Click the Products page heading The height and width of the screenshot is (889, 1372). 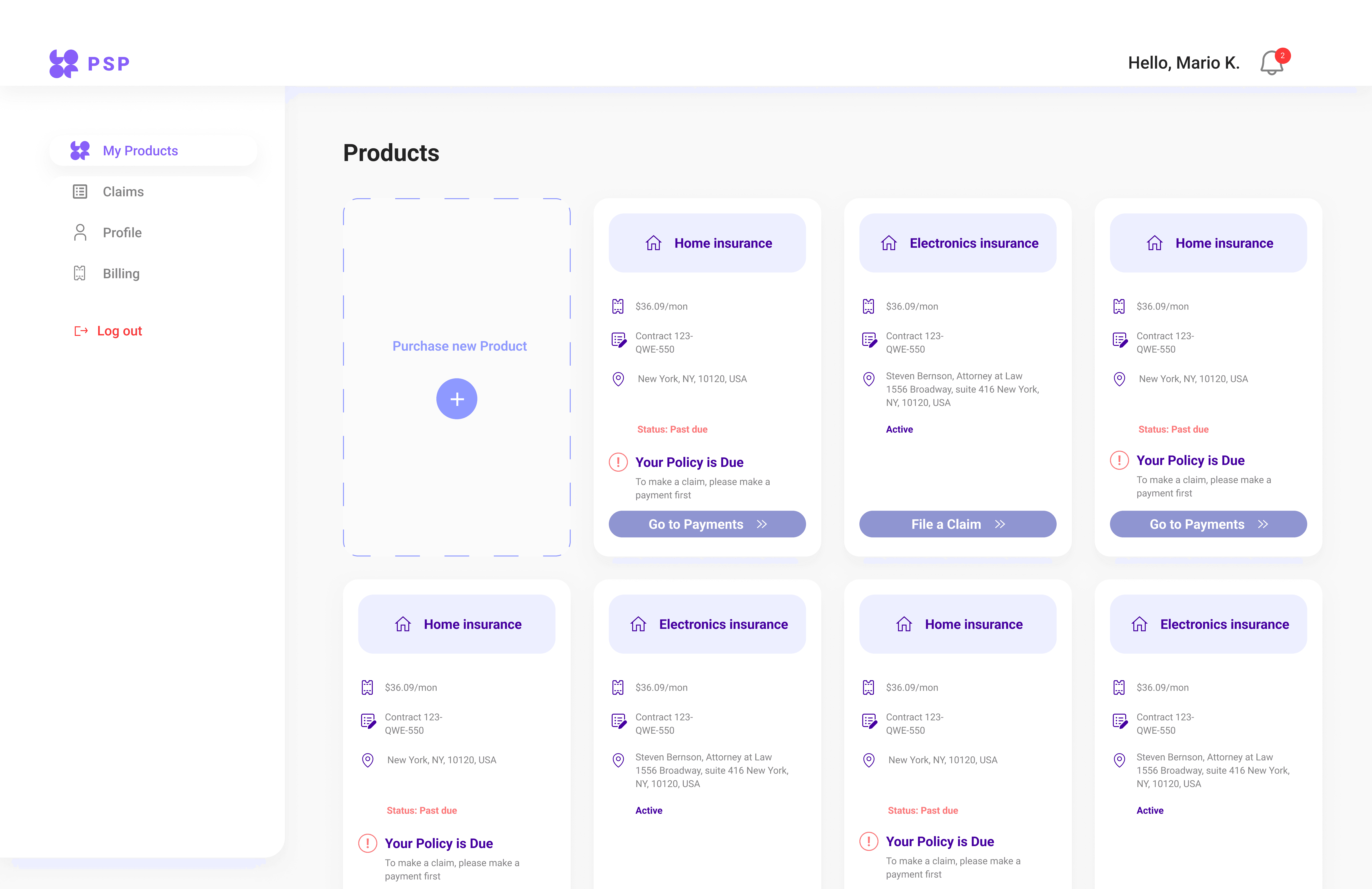point(391,153)
